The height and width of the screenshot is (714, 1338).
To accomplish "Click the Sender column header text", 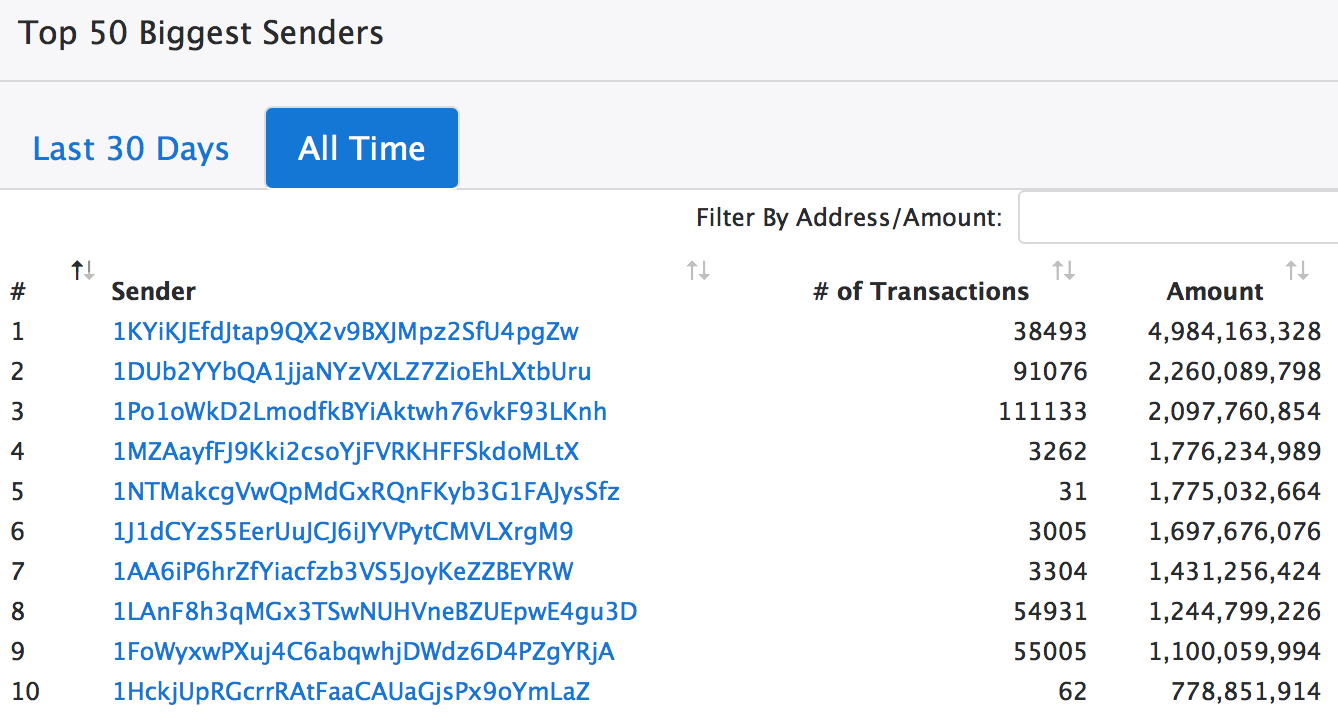I will coord(153,292).
